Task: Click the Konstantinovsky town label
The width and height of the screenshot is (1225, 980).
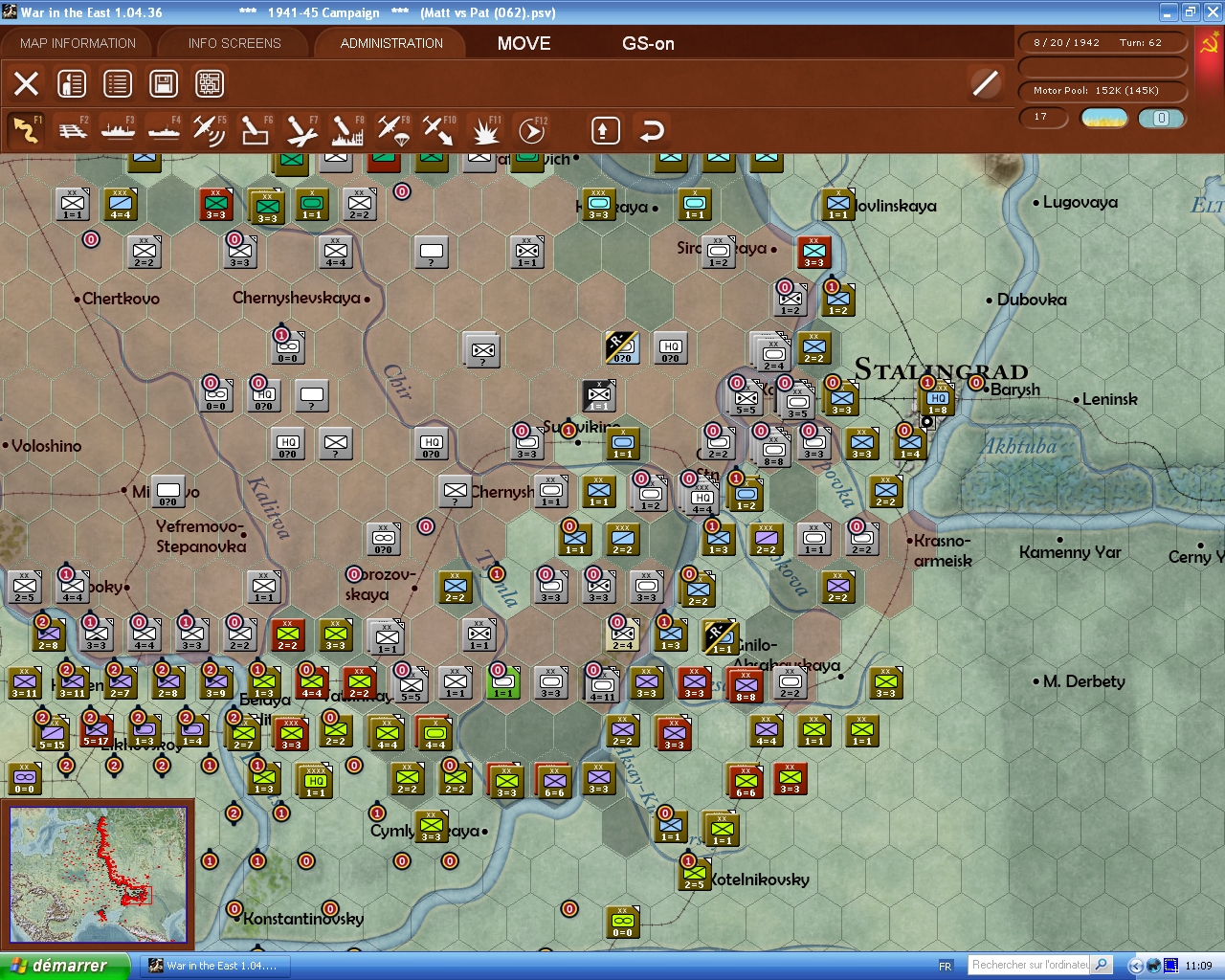Action: click(x=303, y=919)
